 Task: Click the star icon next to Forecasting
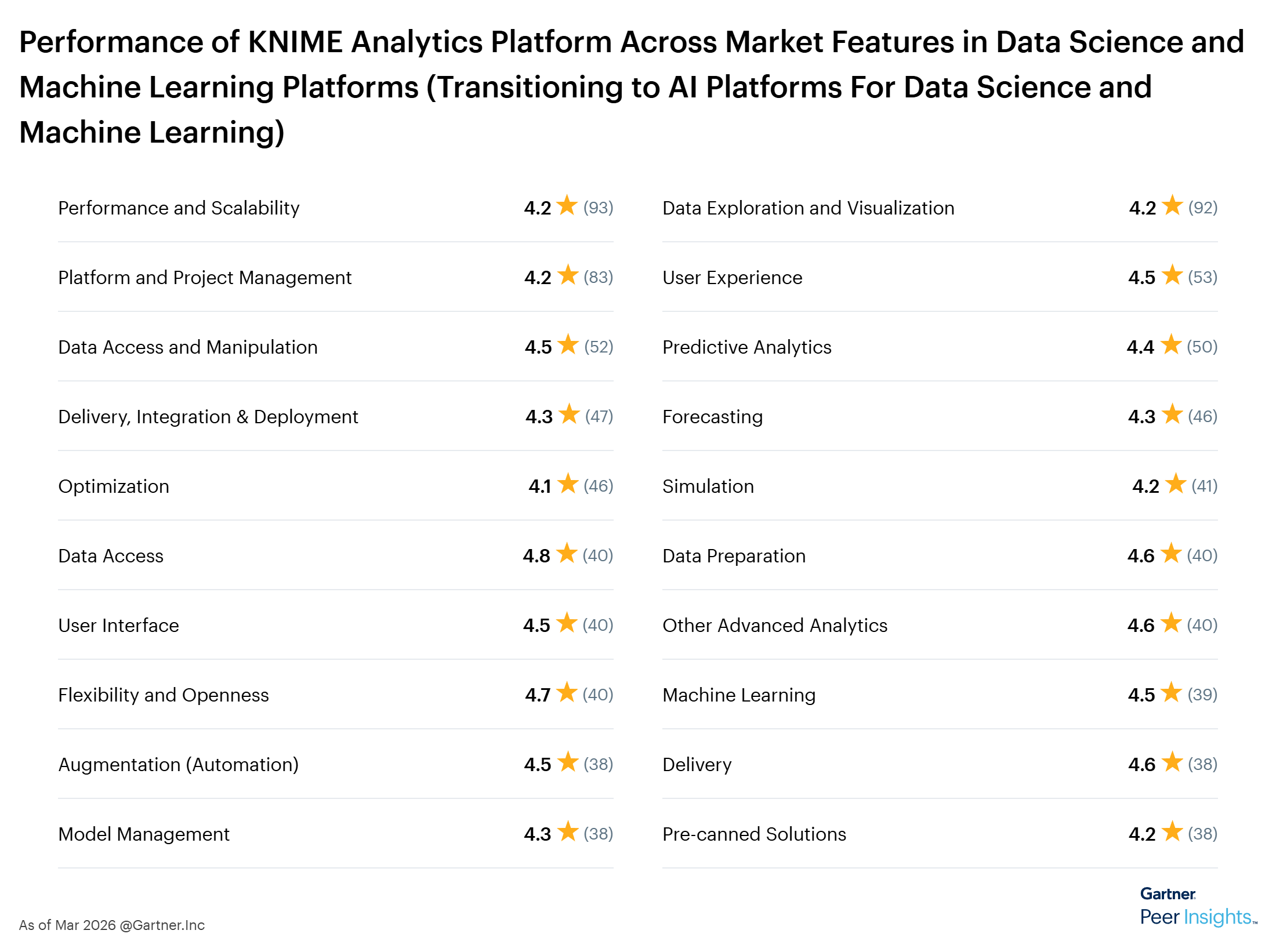click(x=1172, y=416)
